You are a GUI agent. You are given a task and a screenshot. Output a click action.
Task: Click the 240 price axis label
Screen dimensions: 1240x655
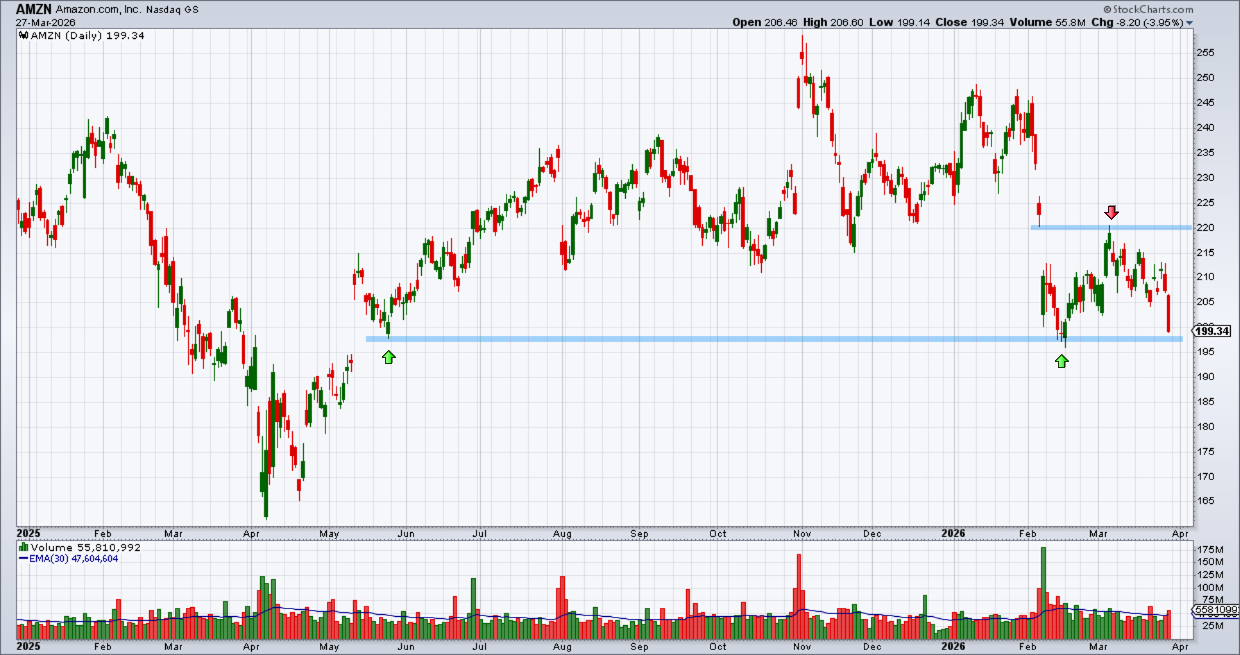(x=1205, y=128)
